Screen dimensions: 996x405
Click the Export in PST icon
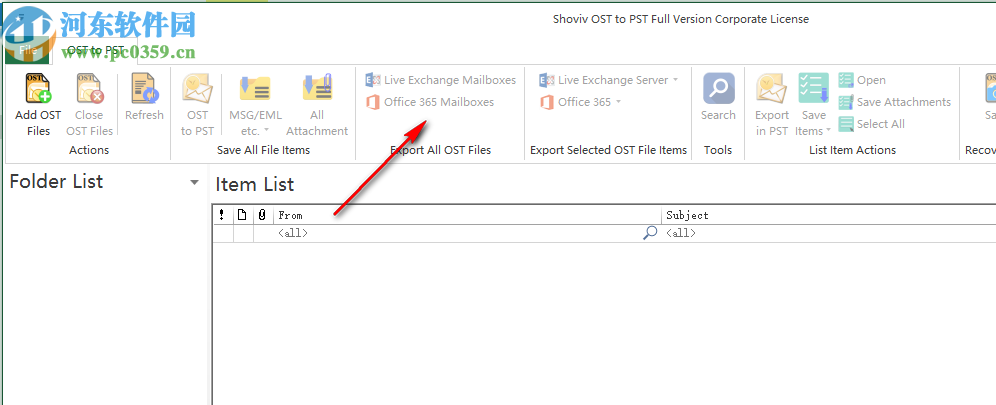point(772,90)
